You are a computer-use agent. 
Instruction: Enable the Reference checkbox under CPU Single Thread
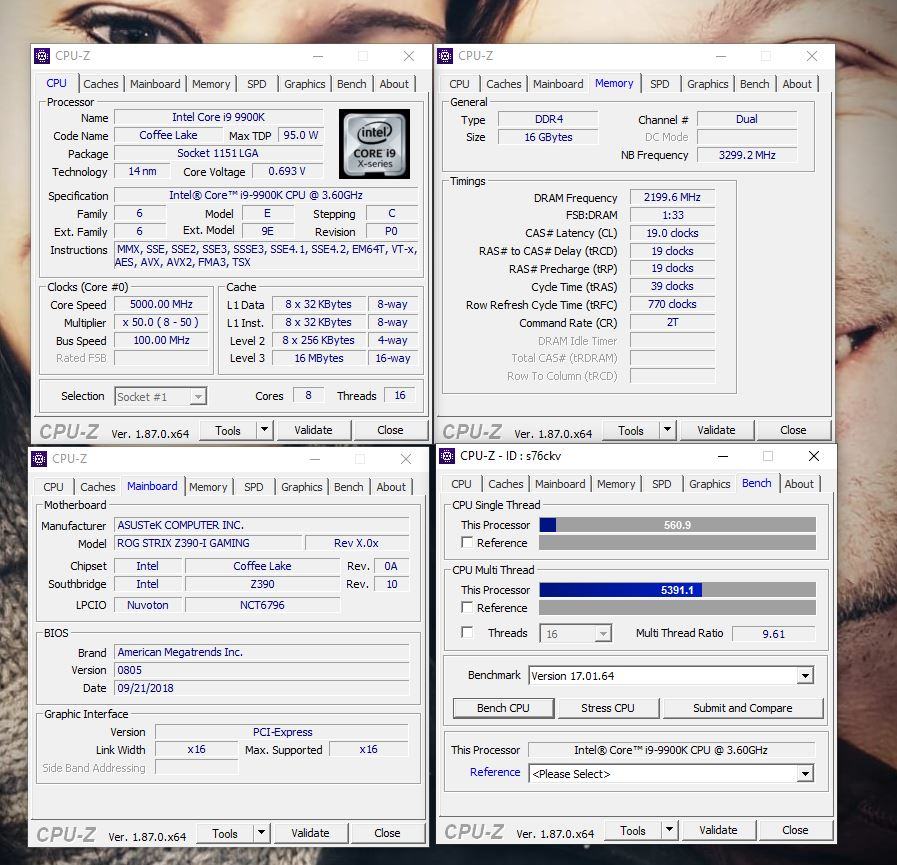467,542
